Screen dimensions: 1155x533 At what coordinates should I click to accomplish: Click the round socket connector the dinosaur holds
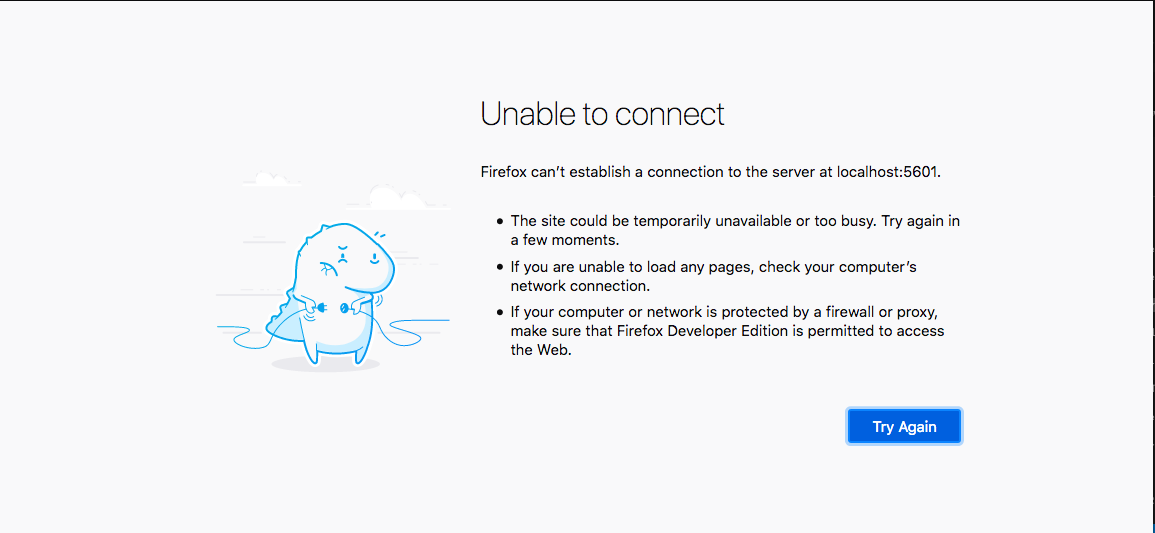pos(344,308)
